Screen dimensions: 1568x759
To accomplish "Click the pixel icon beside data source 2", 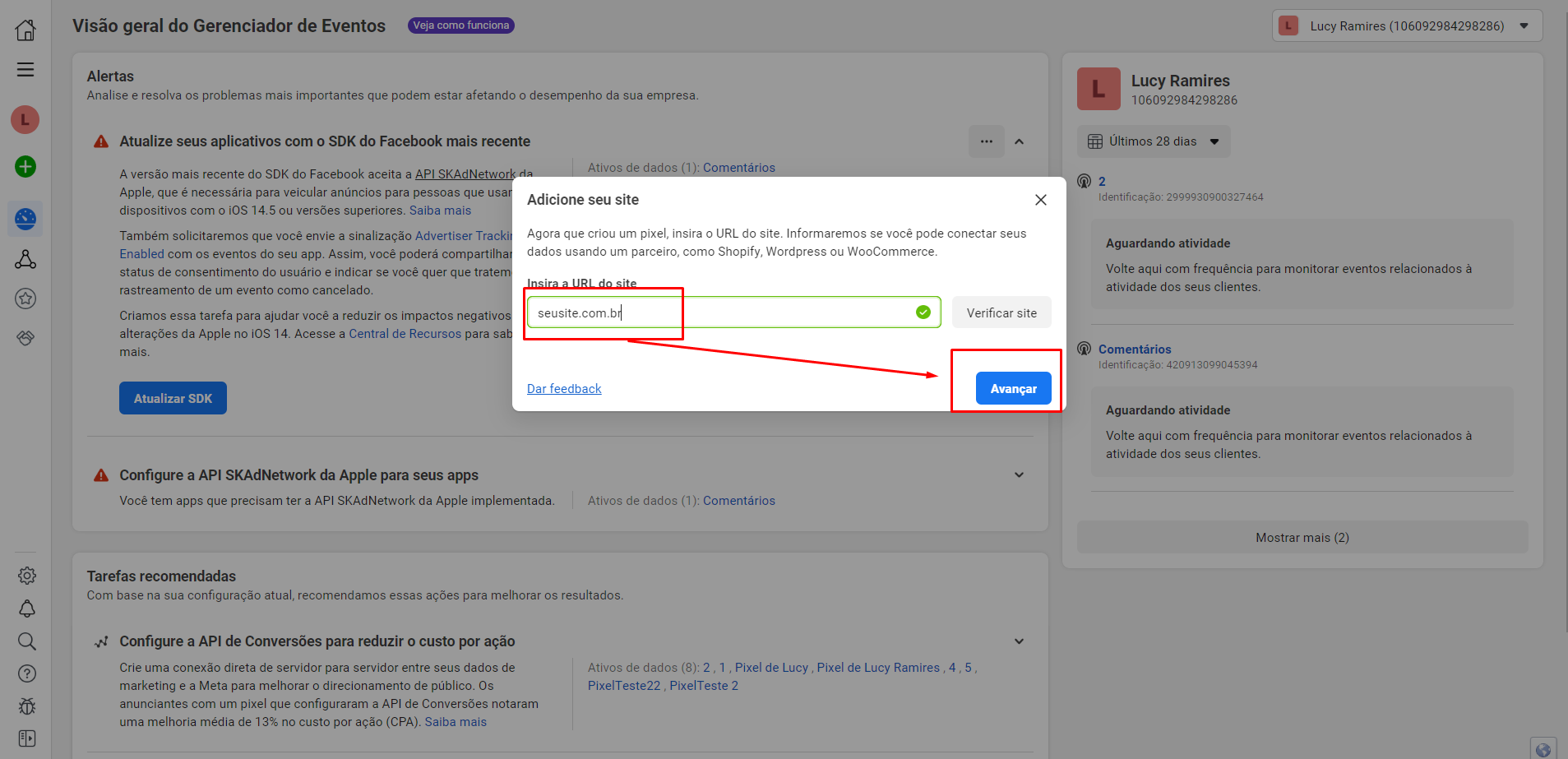I will coord(1085,181).
